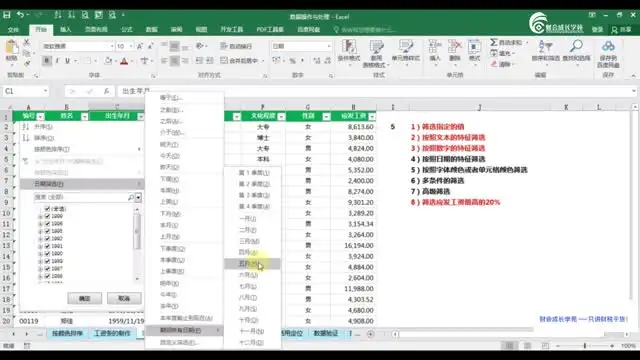The height and width of the screenshot is (360, 640).
Task: Expand the 1996 year tree node
Action: 40,224
